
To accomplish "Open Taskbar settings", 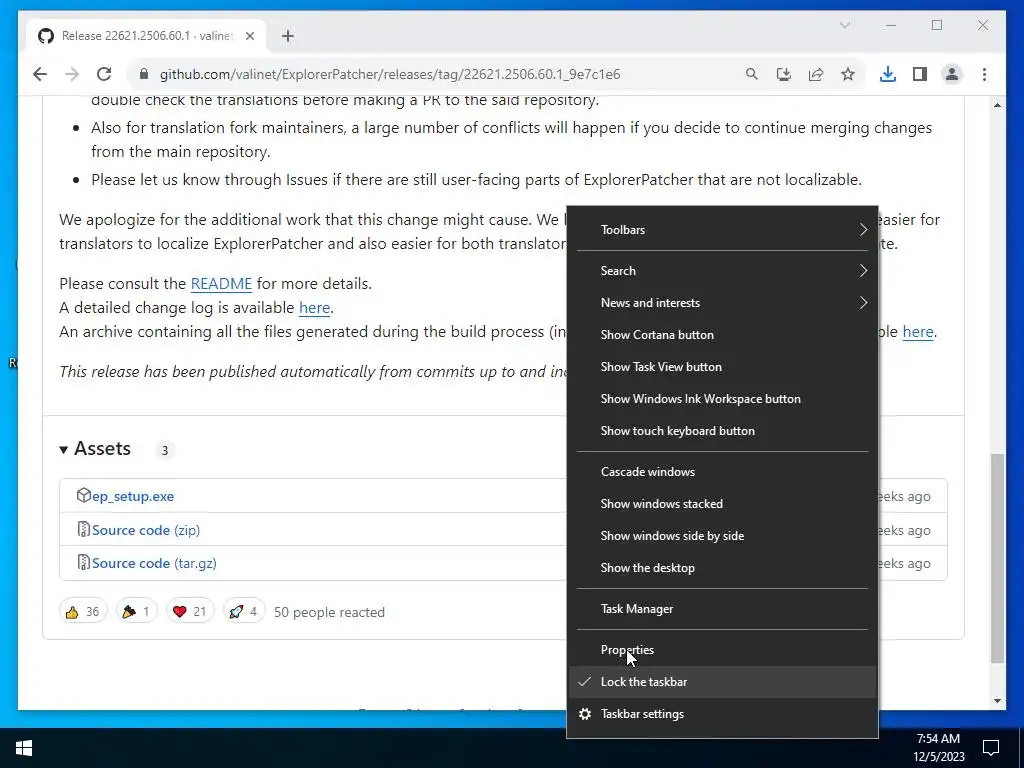I will pos(722,714).
